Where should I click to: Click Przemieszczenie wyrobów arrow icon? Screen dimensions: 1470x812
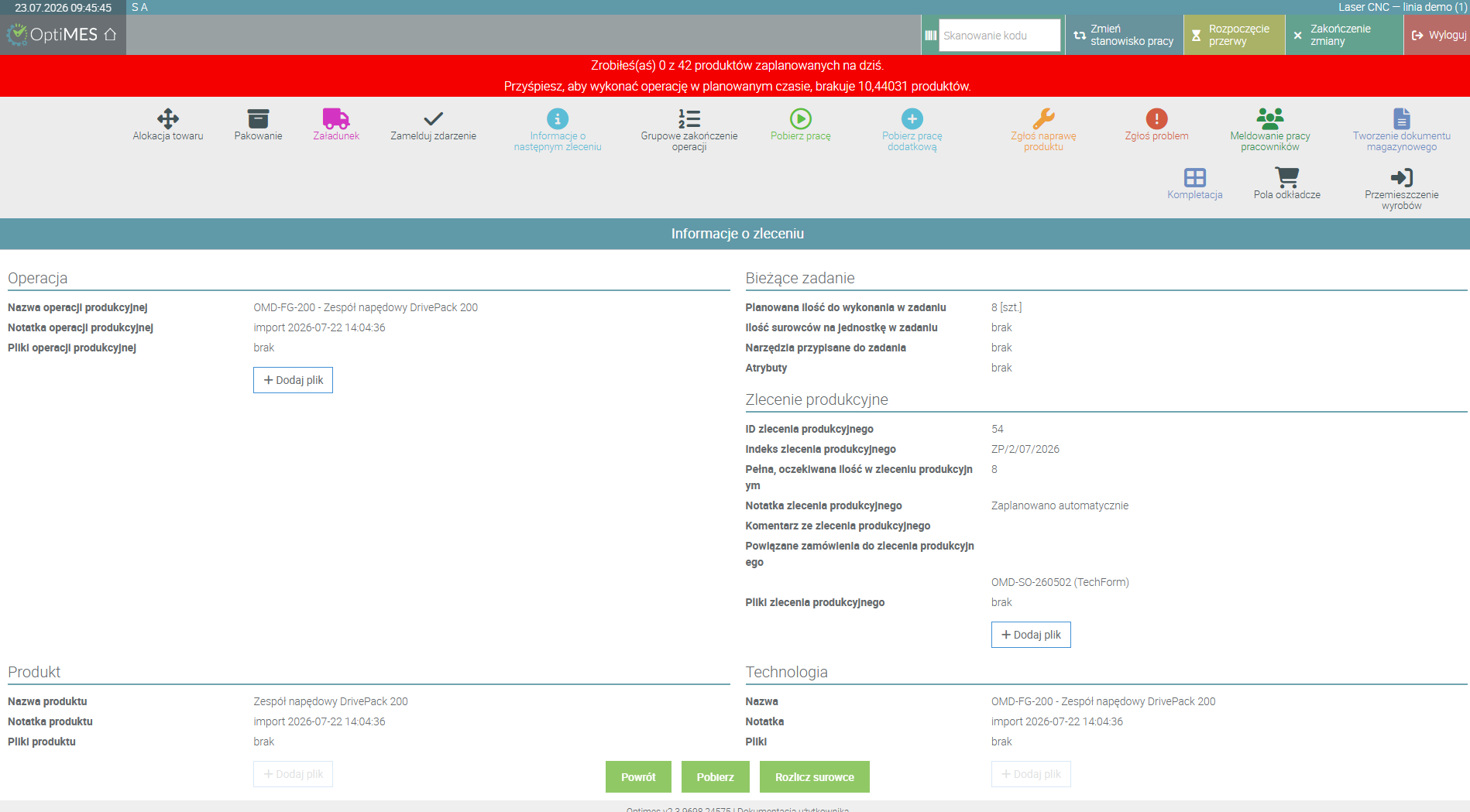pyautogui.click(x=1402, y=177)
